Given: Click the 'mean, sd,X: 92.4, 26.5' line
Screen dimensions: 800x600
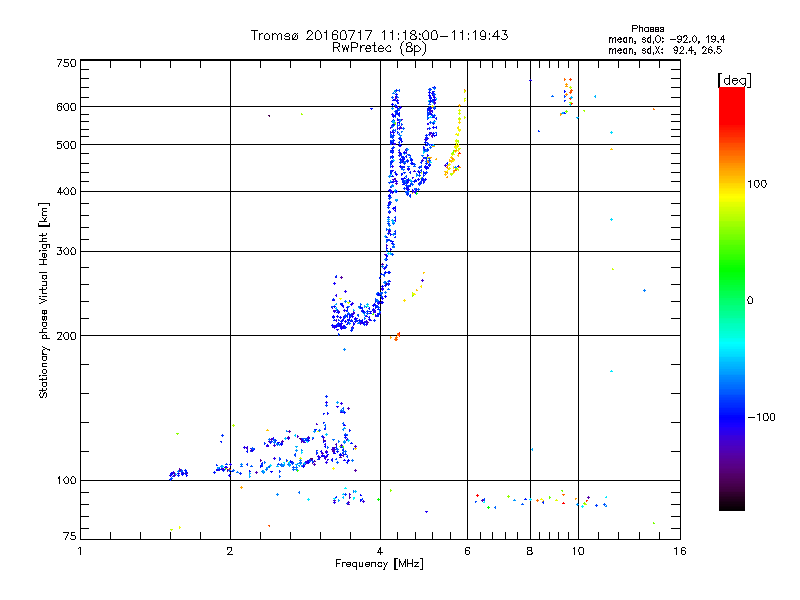Looking at the screenshot, I should [x=665, y=50].
